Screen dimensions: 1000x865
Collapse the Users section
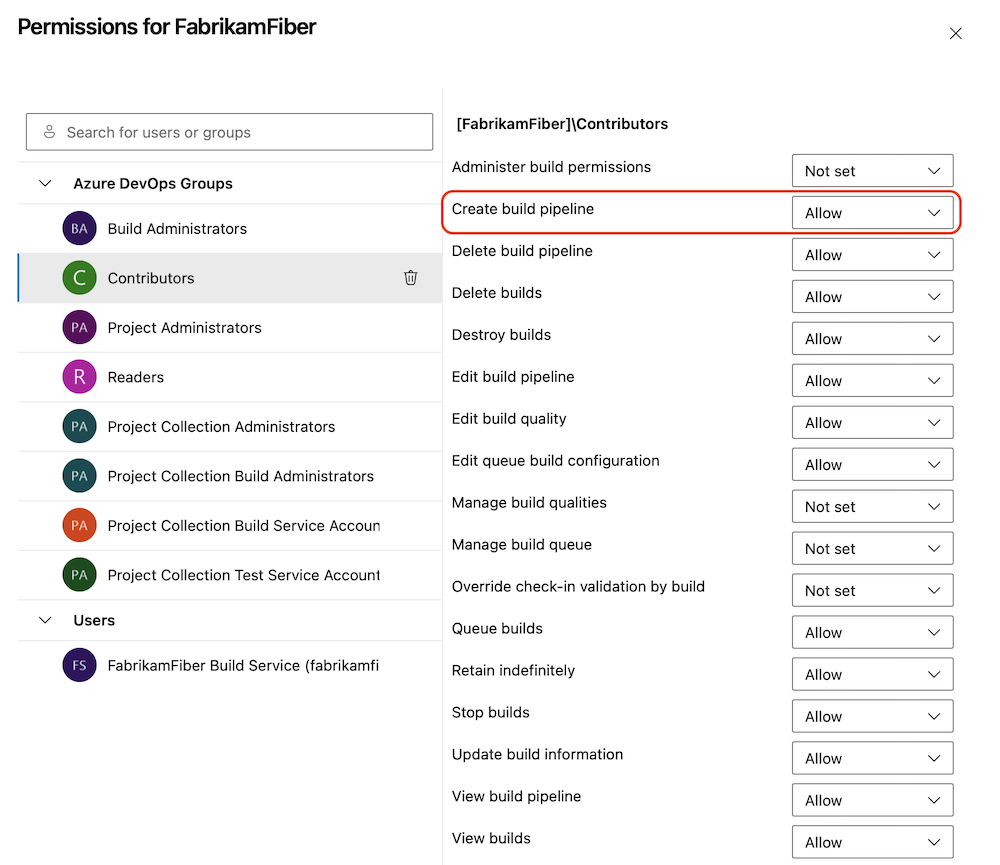pos(45,620)
